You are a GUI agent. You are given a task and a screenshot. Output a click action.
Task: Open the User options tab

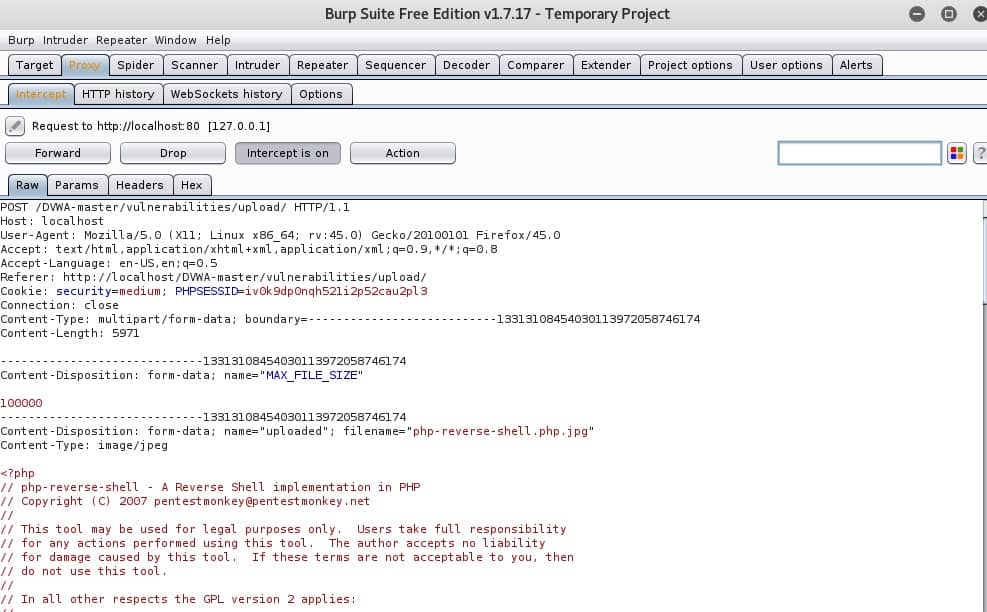[x=786, y=65]
